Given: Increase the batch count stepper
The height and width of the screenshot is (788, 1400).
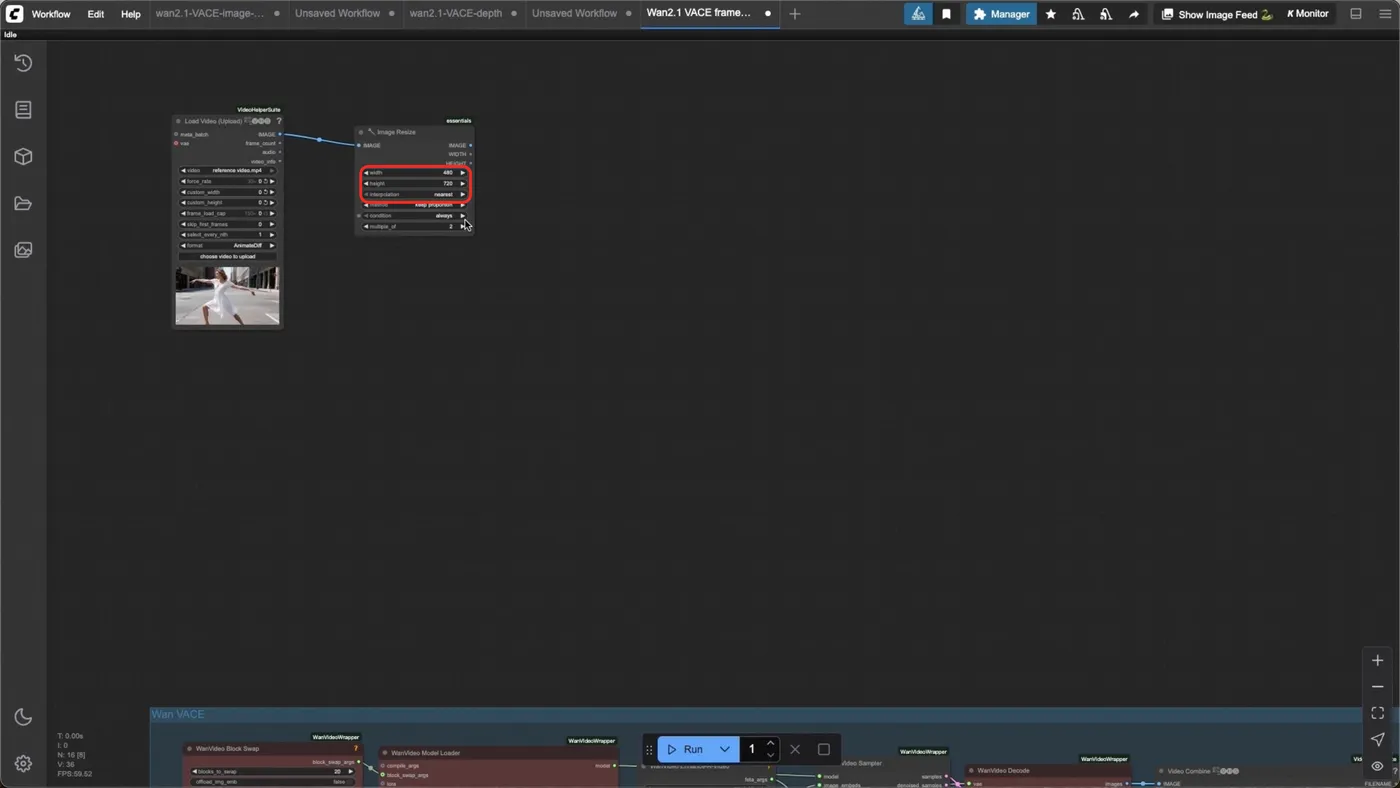Looking at the screenshot, I should (x=770, y=743).
